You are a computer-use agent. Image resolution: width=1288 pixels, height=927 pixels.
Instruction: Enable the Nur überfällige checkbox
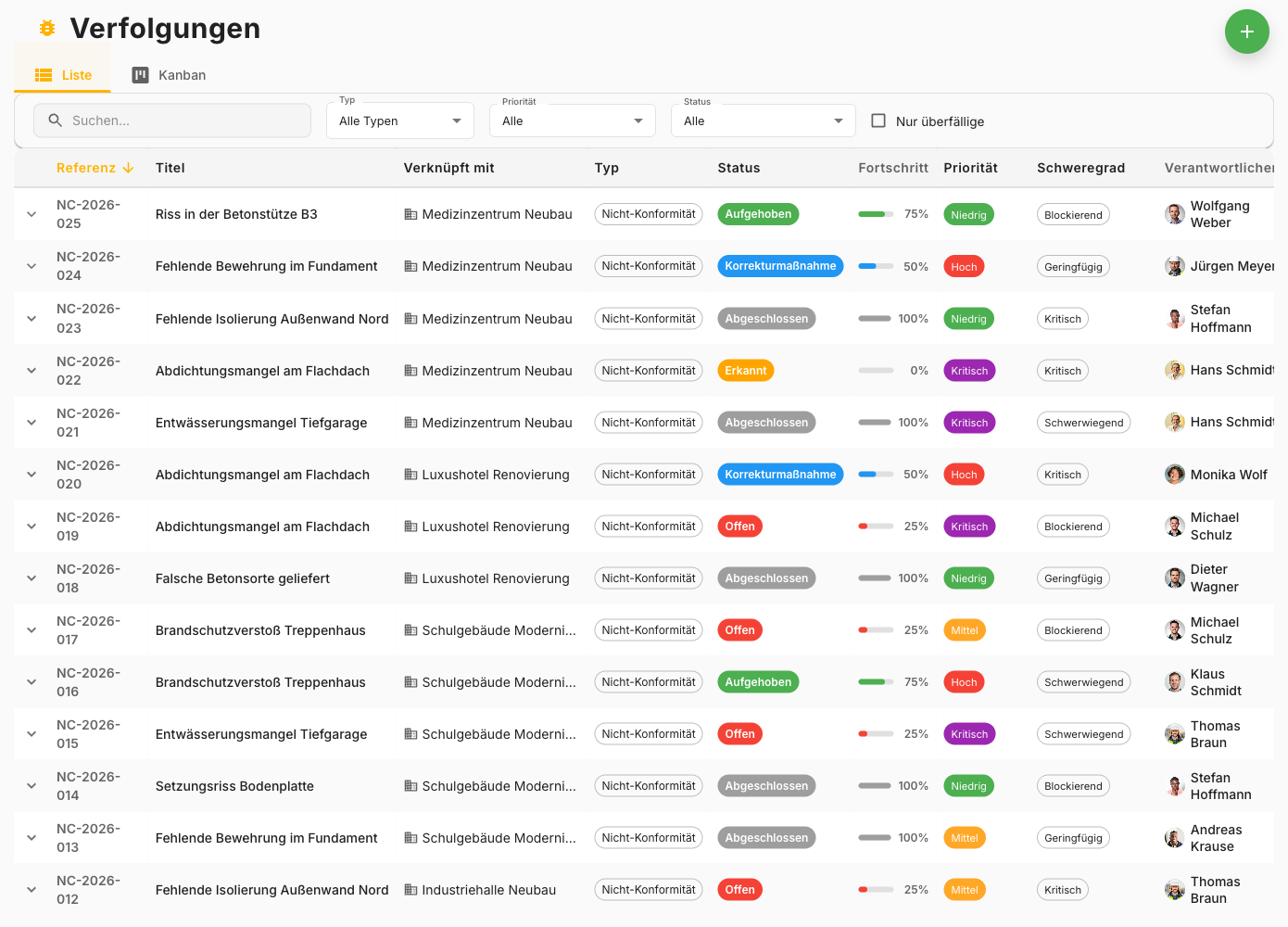coord(878,121)
